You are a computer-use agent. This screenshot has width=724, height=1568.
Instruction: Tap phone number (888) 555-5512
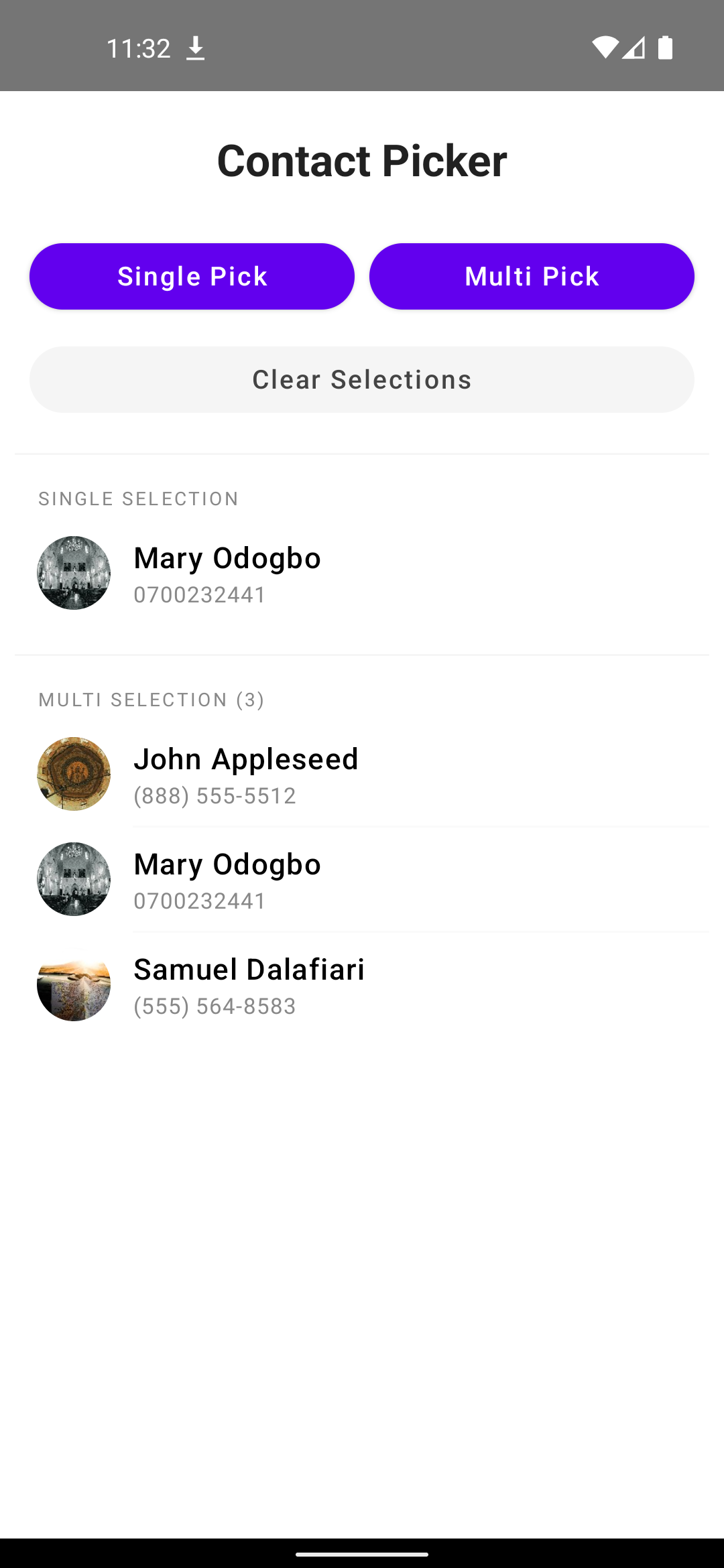pyautogui.click(x=215, y=795)
